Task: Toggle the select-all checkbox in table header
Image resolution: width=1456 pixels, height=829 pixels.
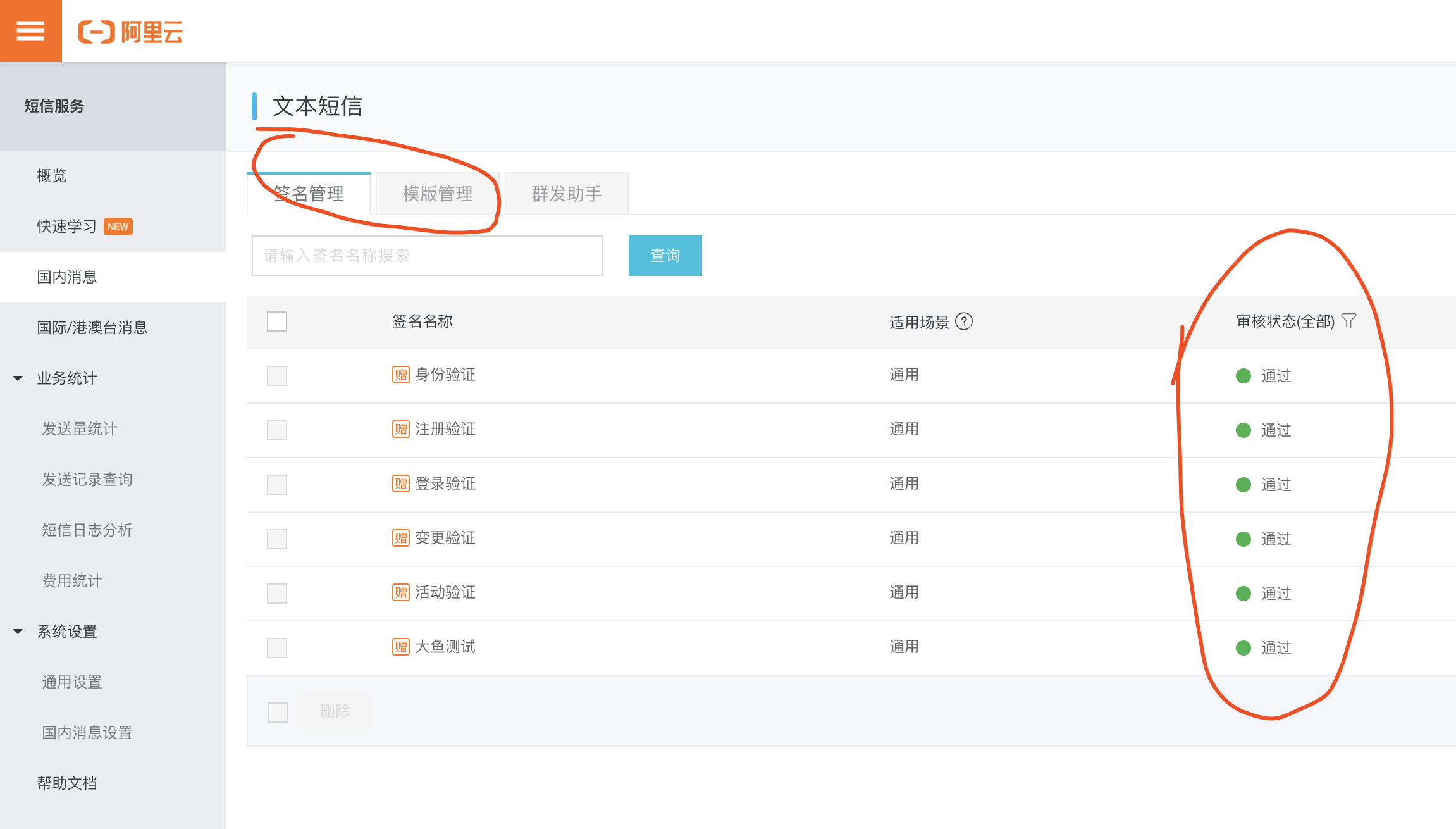Action: click(x=277, y=321)
